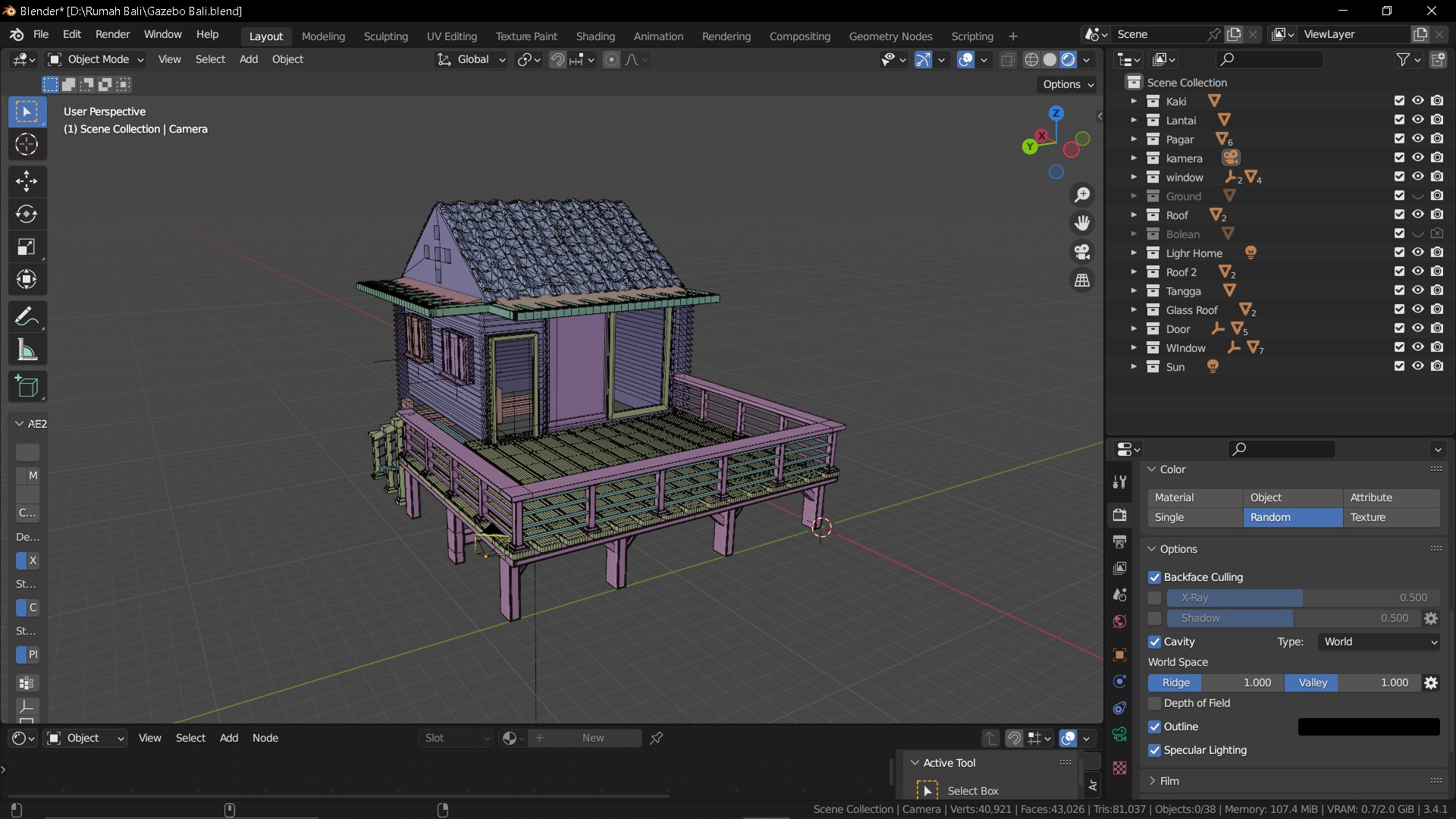This screenshot has width=1456, height=819.
Task: Click the zoom magnifier viewport gizmo
Action: coord(1082,195)
